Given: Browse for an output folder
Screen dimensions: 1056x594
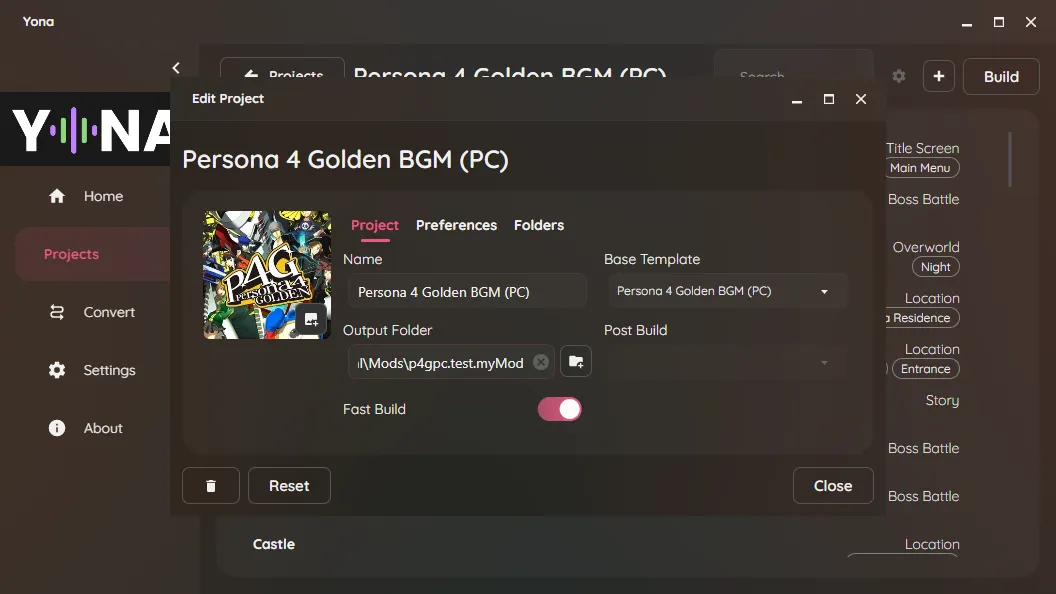Looking at the screenshot, I should 576,362.
